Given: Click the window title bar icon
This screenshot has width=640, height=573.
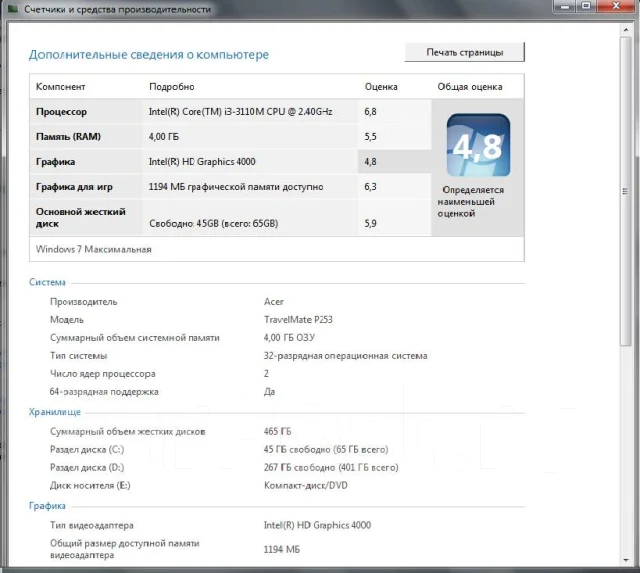Looking at the screenshot, I should pyautogui.click(x=13, y=9).
